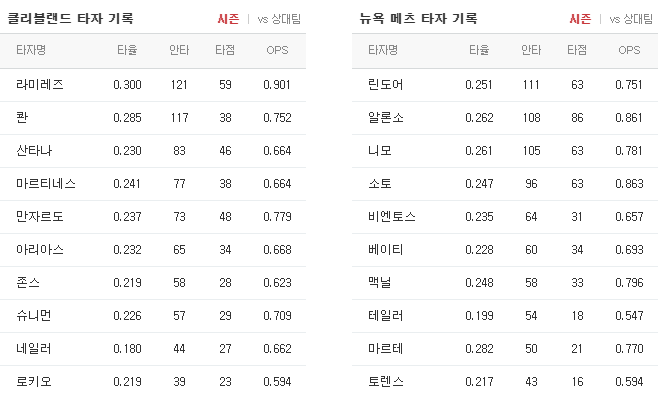Open player 알론소 entry

(x=386, y=118)
